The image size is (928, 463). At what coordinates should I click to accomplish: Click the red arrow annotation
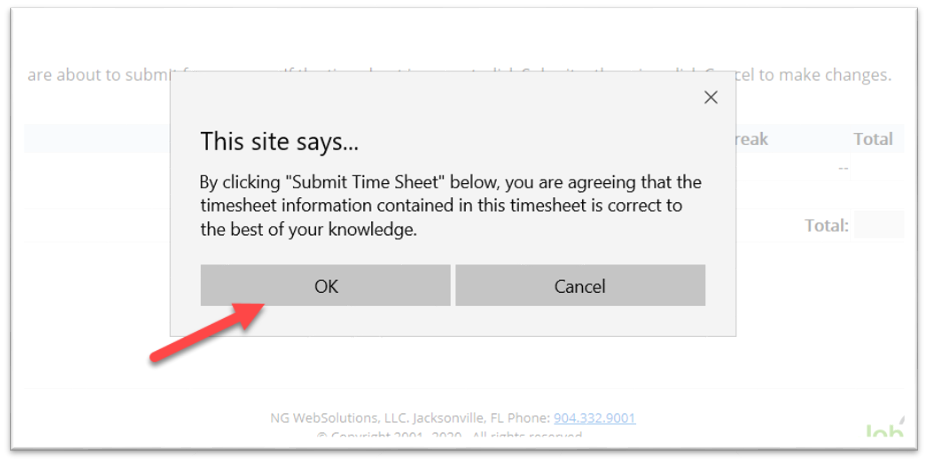[207, 331]
